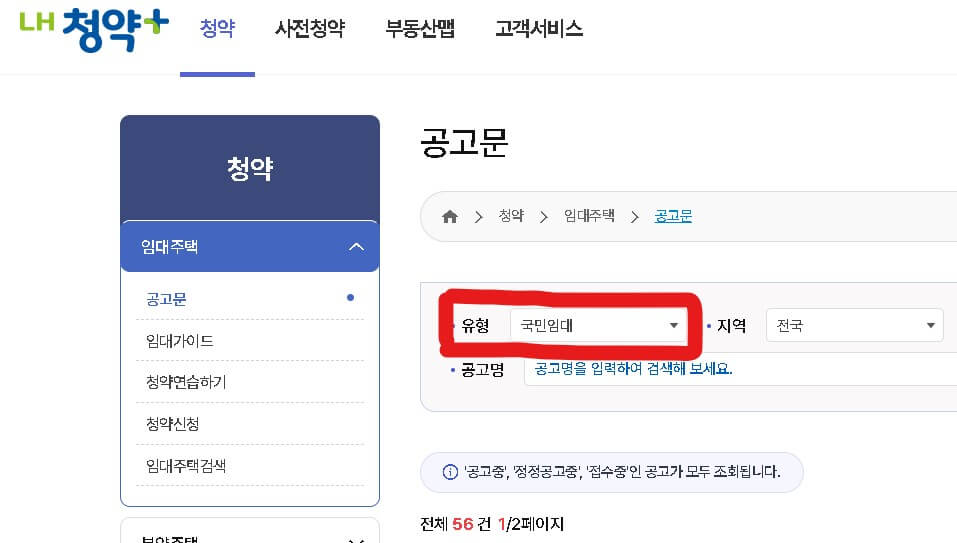Click the info icon beside 공고중 notice
Viewport: 957px width, 543px height.
pos(450,472)
